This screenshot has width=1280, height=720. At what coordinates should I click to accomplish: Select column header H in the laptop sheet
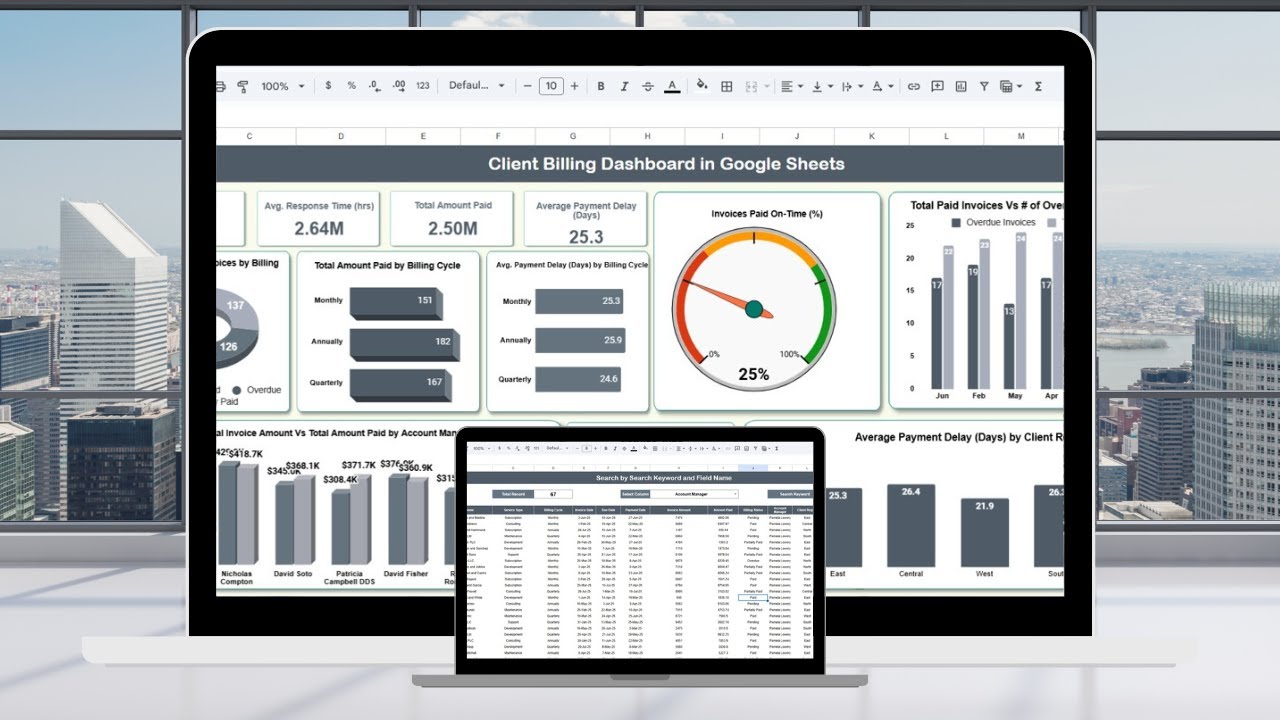click(648, 136)
